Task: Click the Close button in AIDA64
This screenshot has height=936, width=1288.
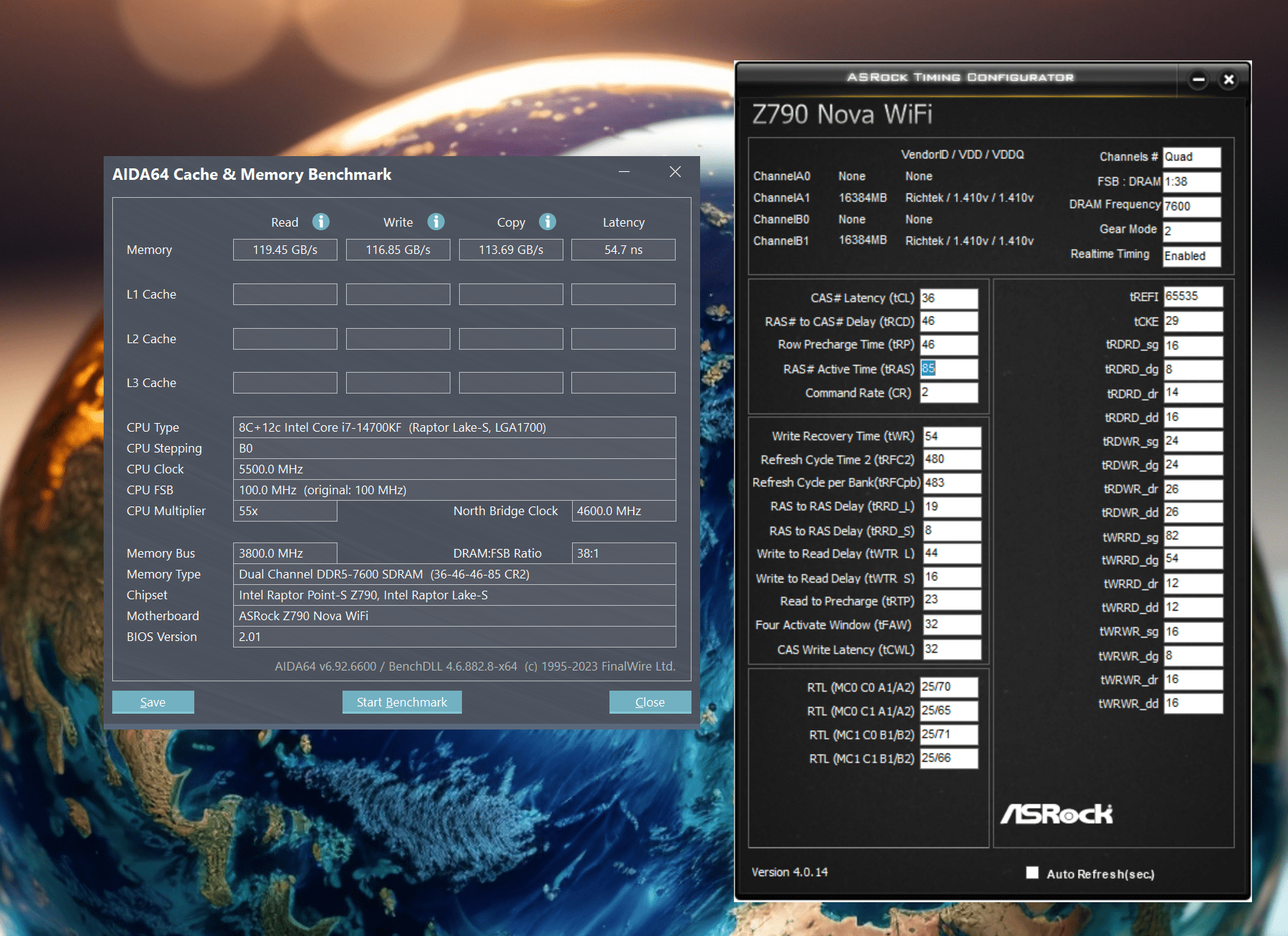Action: coord(650,702)
